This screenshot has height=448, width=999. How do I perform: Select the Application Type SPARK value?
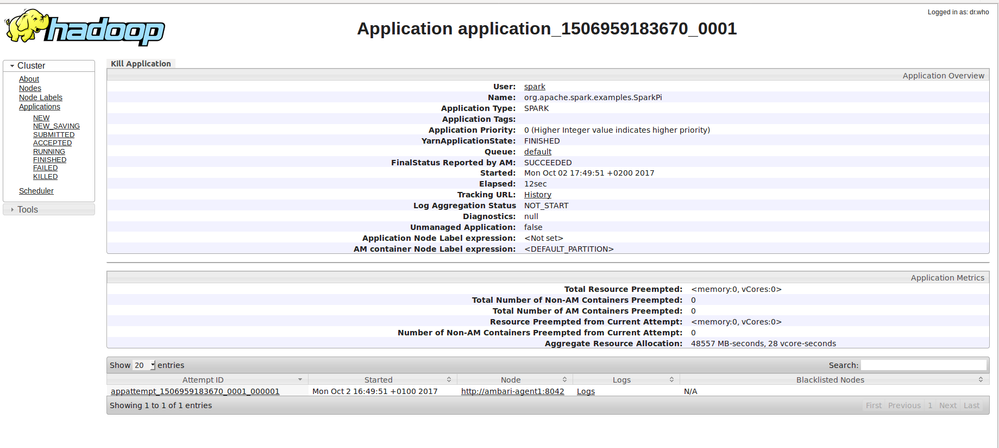click(x=537, y=108)
